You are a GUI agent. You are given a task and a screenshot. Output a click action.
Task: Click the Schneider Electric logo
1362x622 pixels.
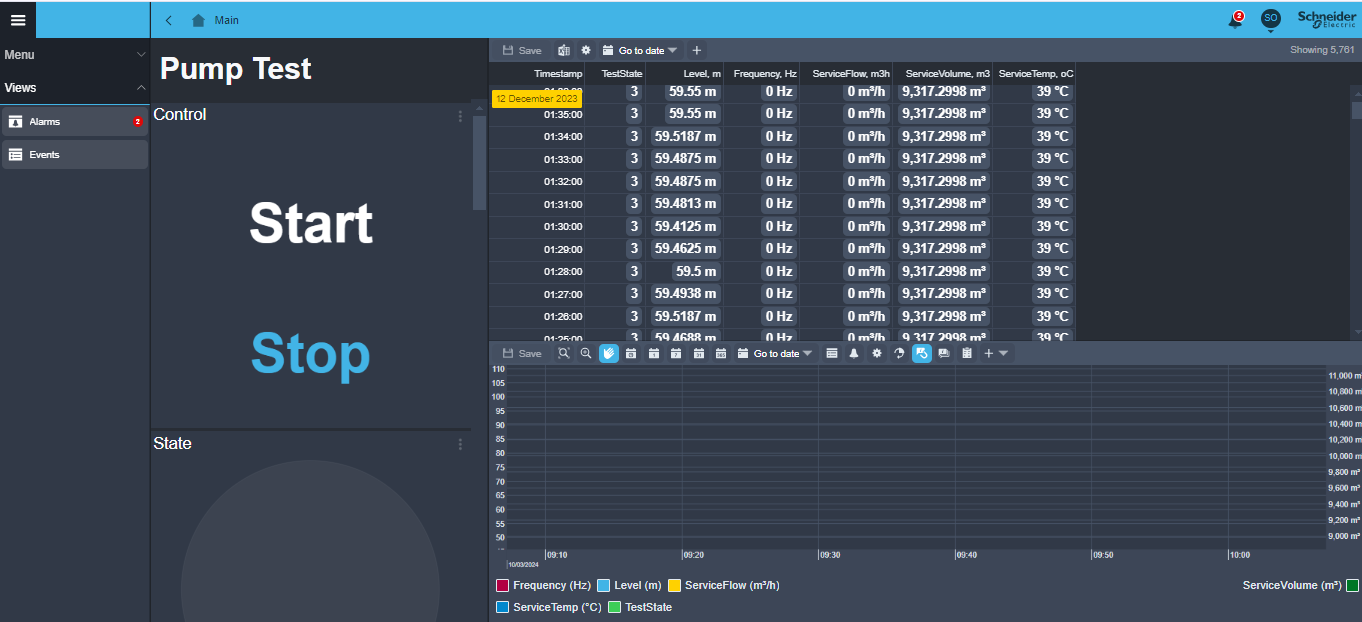click(1327, 19)
